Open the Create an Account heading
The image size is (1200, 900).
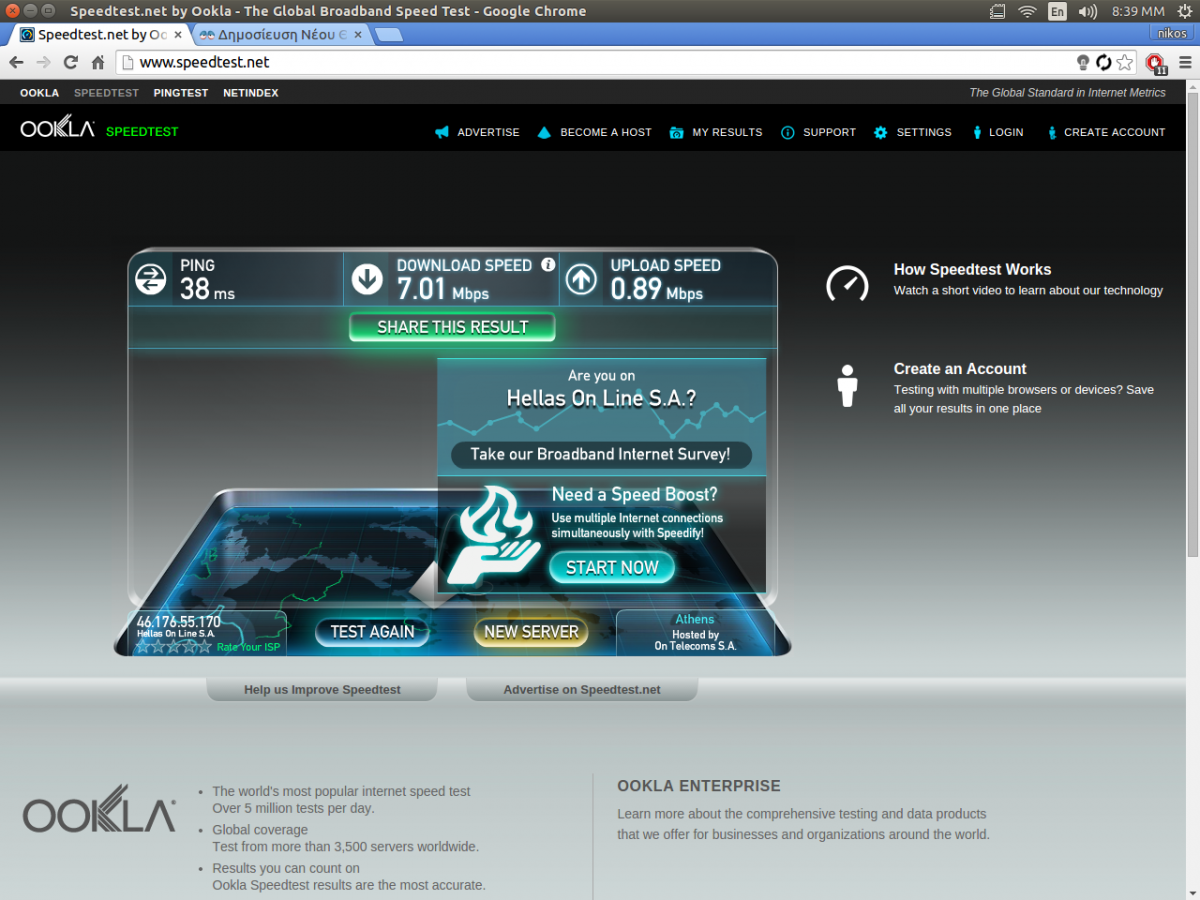pos(960,369)
